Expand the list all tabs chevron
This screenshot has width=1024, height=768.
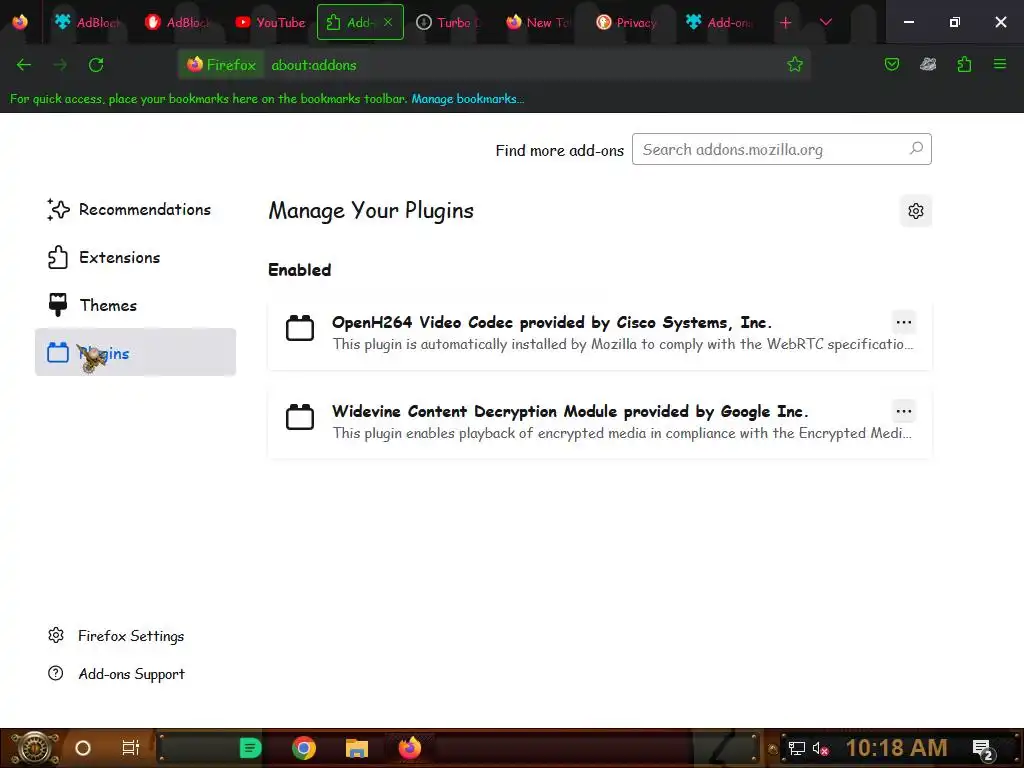point(825,23)
